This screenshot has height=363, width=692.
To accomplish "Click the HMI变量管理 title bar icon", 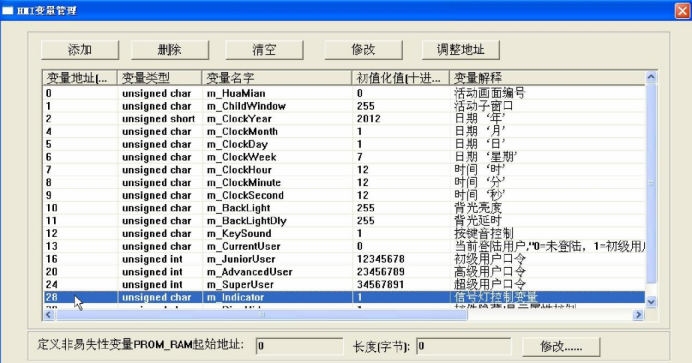I will pyautogui.click(x=8, y=11).
